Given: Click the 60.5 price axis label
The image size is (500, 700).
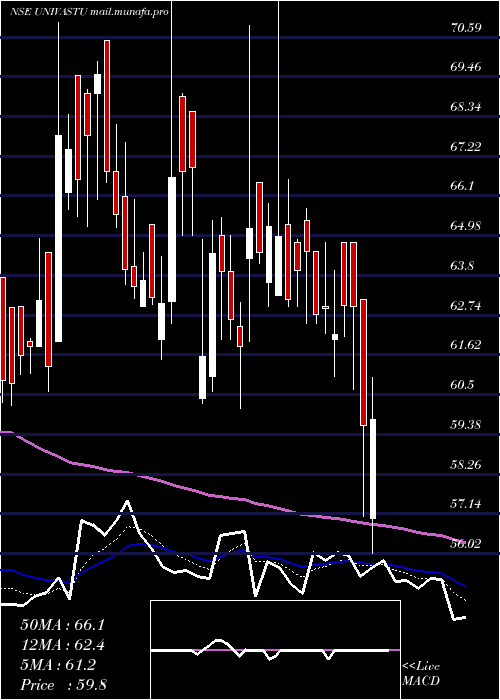Looking at the screenshot, I should point(462,384).
